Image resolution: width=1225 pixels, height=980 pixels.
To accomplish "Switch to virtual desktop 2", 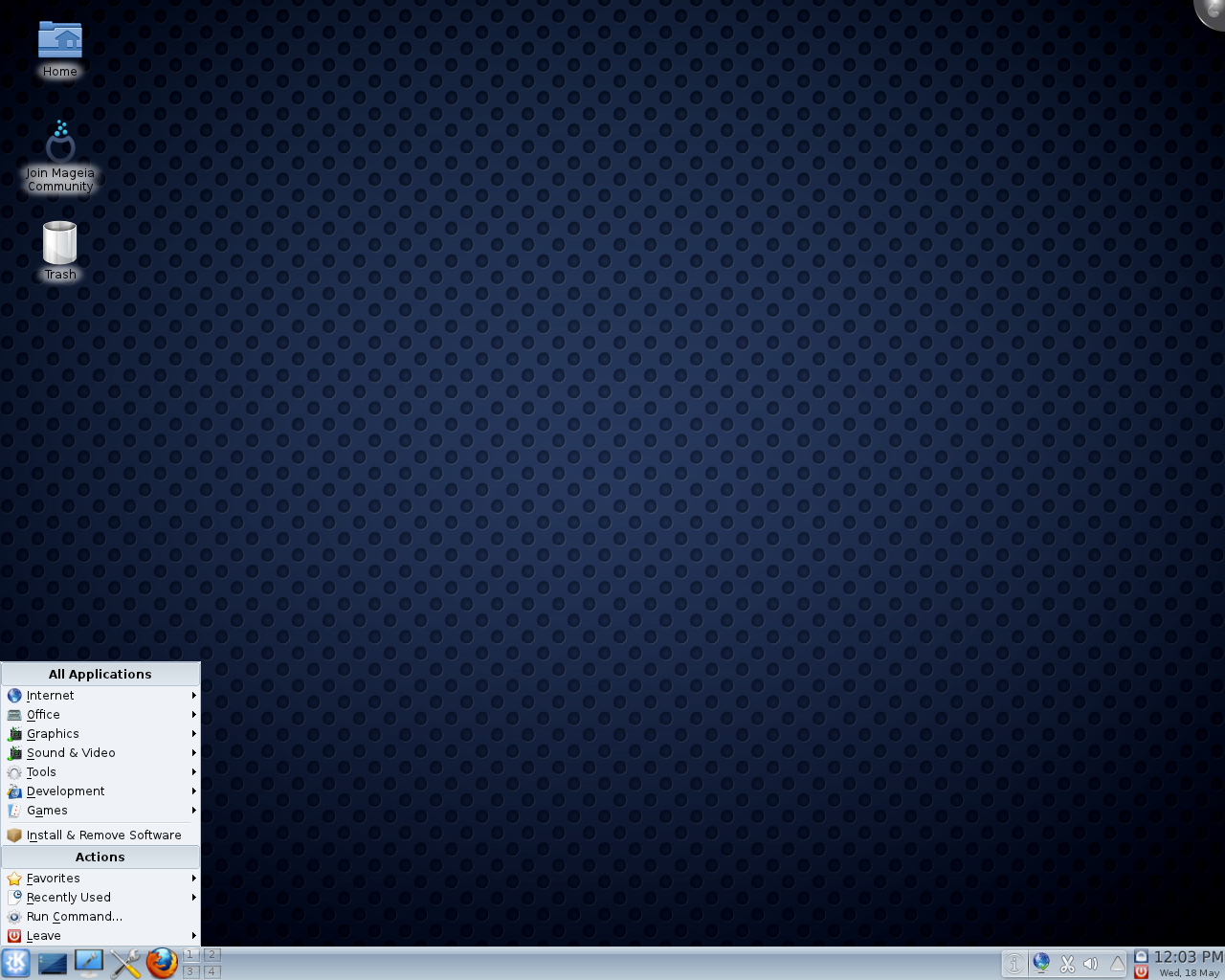I will tap(212, 955).
